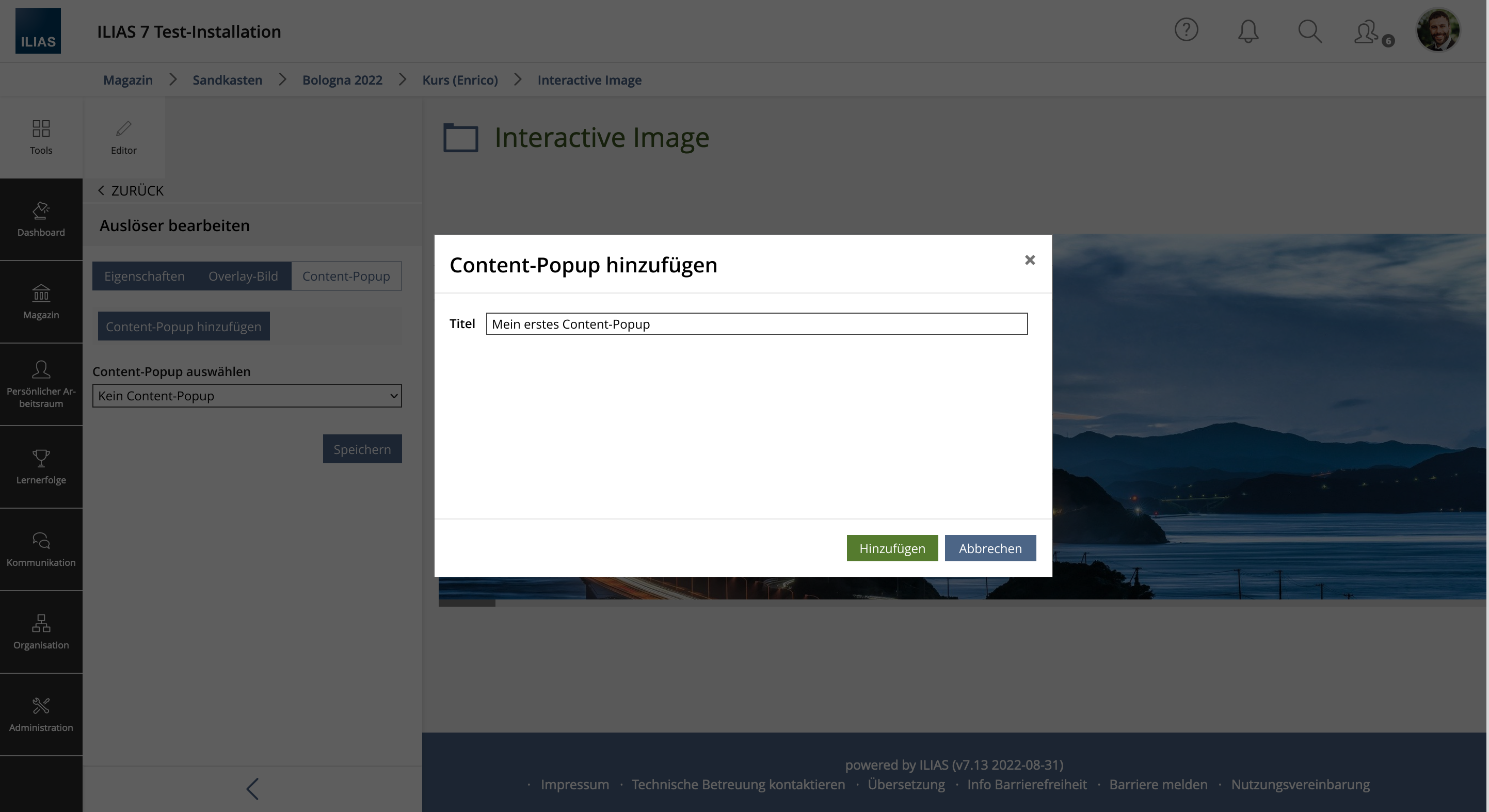This screenshot has width=1489, height=812.
Task: Close the Content-Popup hinzufügen dialog
Action: 1030,260
